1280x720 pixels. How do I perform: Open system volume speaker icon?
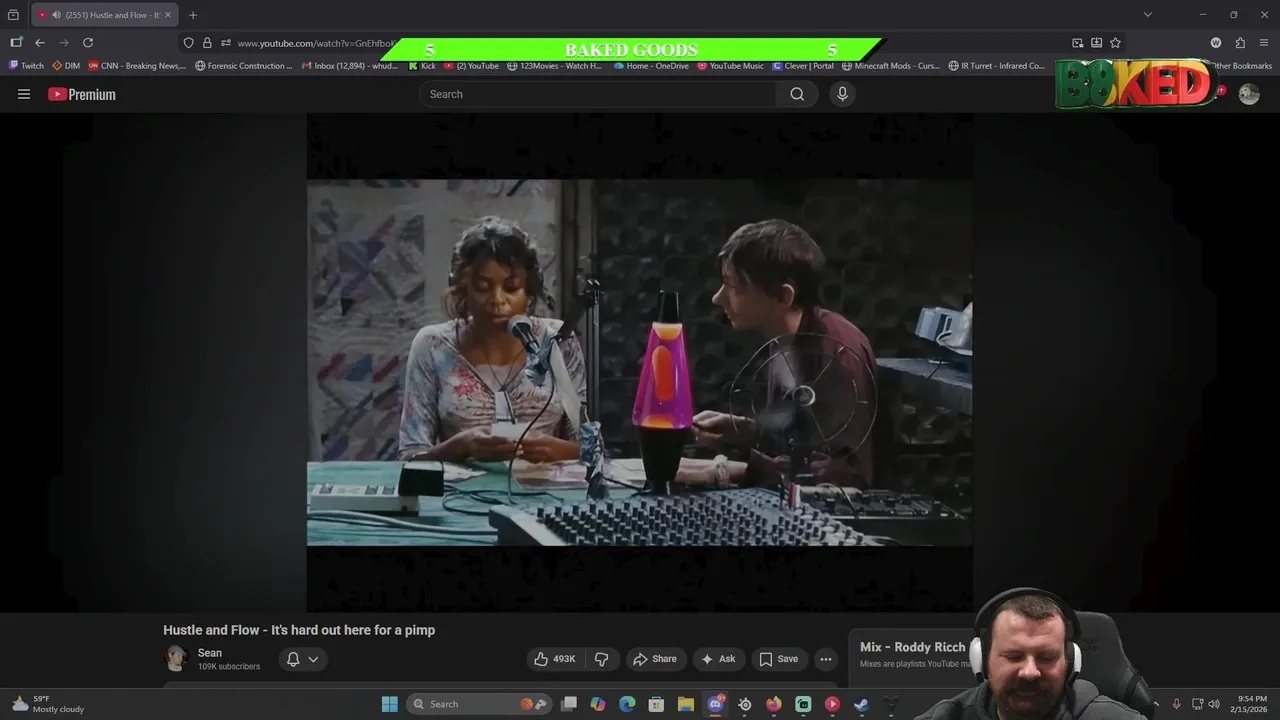[x=1214, y=704]
